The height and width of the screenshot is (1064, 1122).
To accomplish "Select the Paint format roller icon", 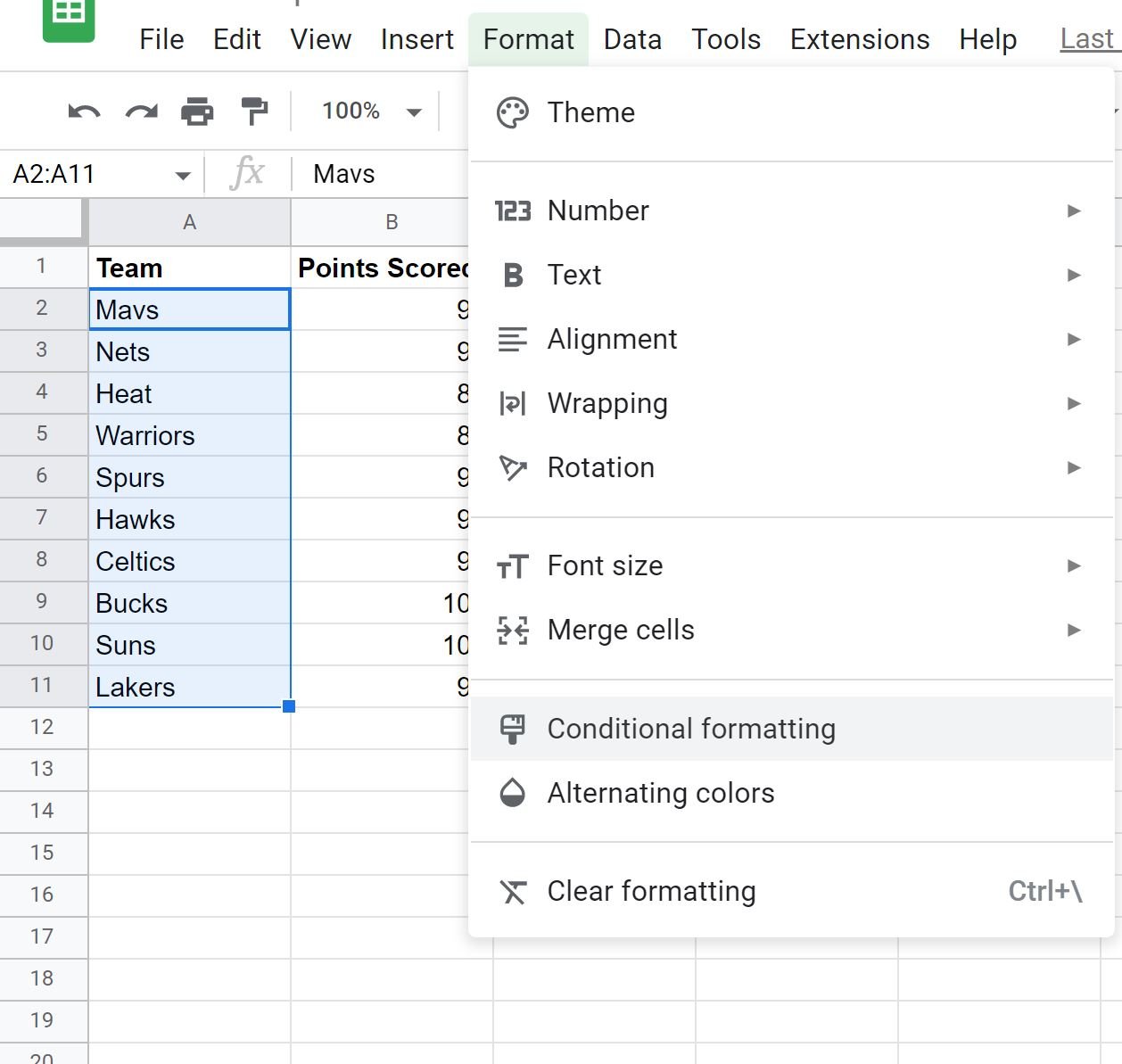I will pyautogui.click(x=254, y=111).
